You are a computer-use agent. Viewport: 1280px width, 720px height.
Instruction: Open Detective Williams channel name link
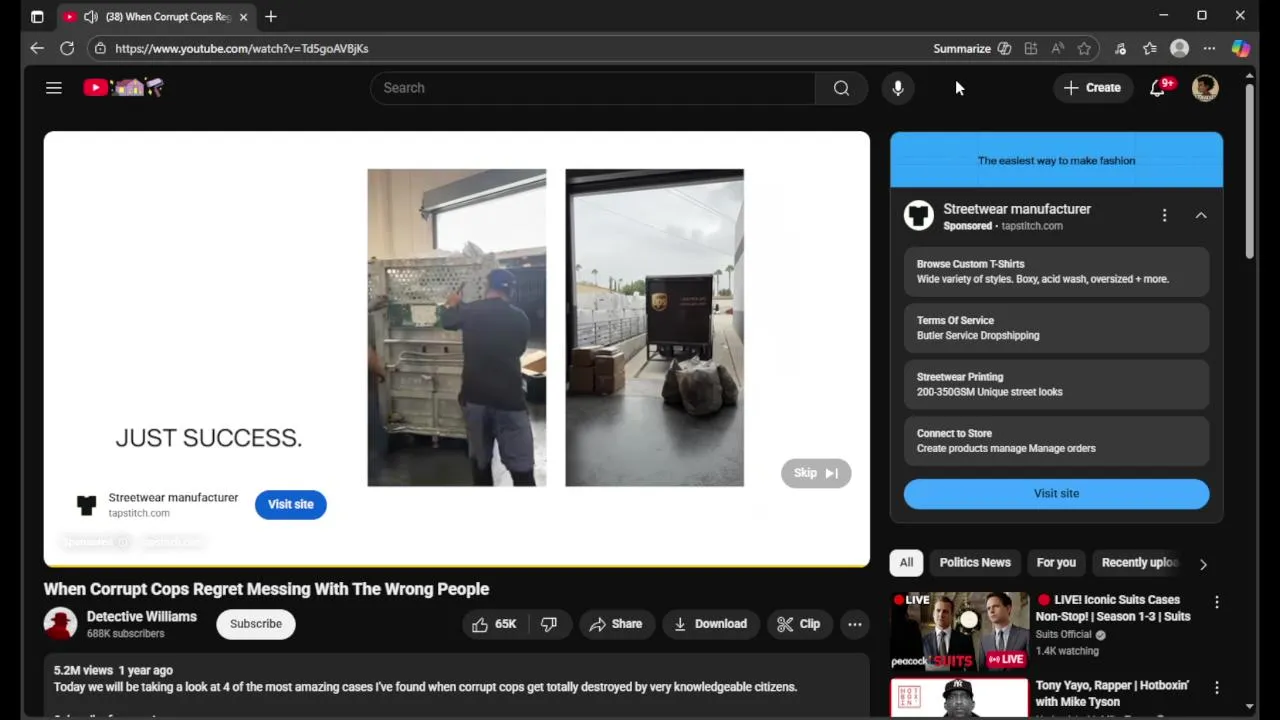pyautogui.click(x=142, y=617)
